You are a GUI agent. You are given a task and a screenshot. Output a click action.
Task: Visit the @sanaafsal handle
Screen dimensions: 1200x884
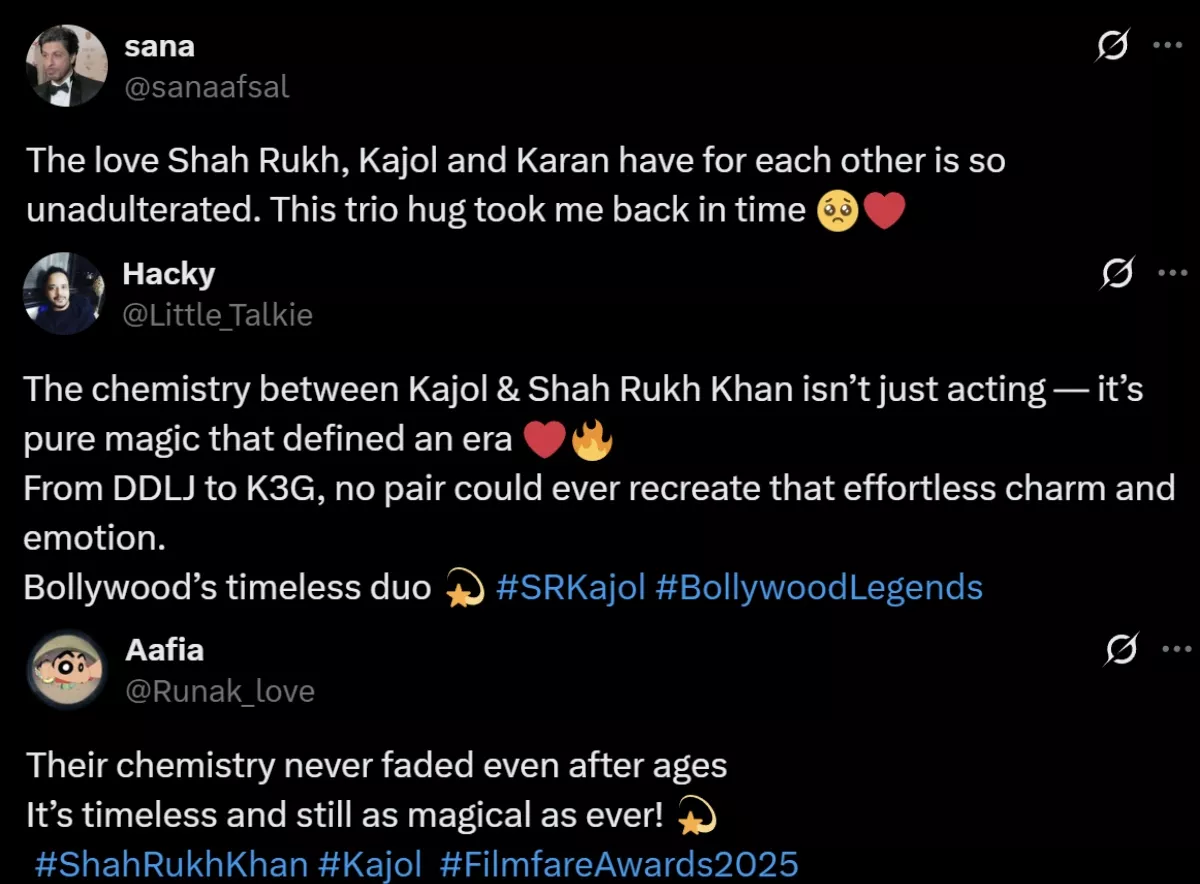point(205,87)
